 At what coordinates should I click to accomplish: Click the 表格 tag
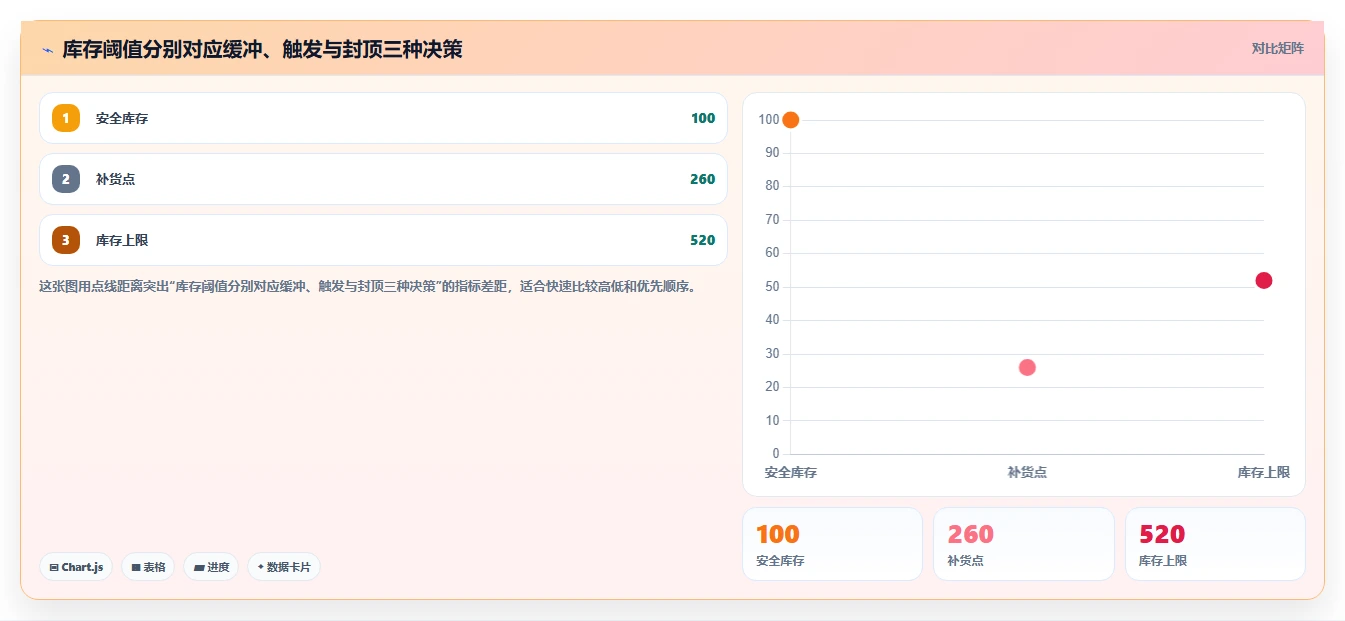[148, 567]
